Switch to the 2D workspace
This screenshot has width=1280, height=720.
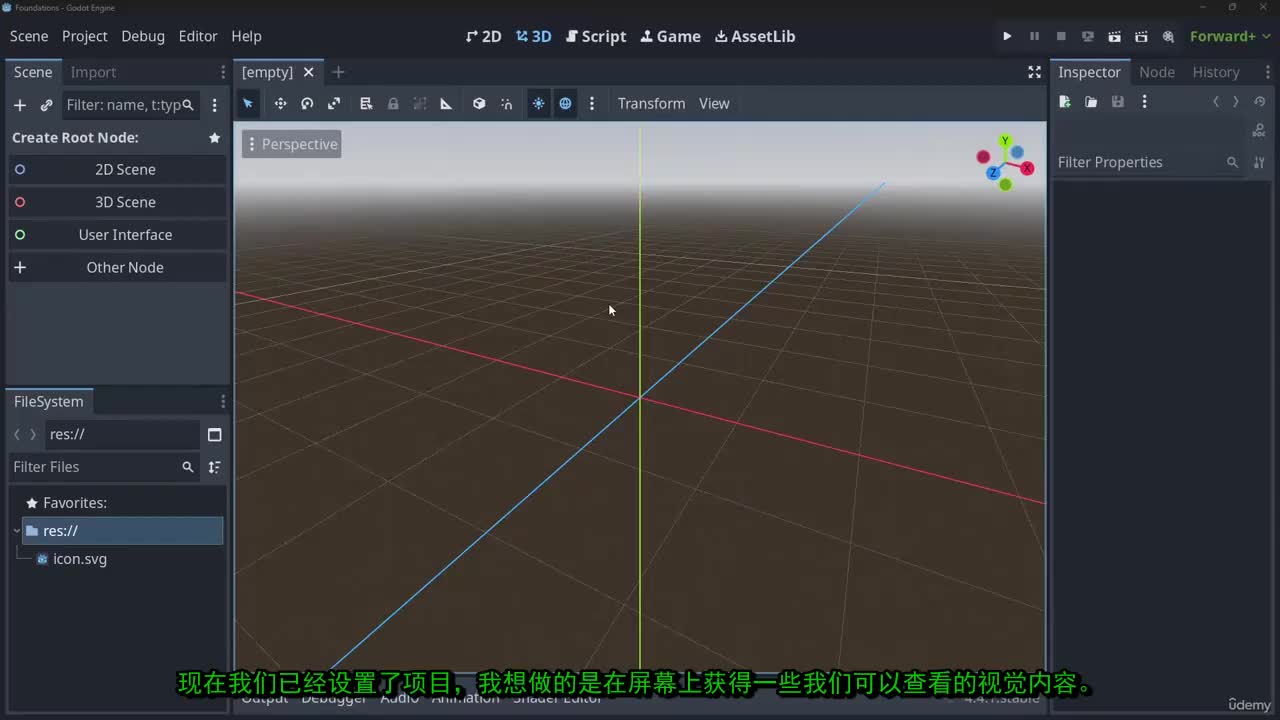(x=483, y=36)
